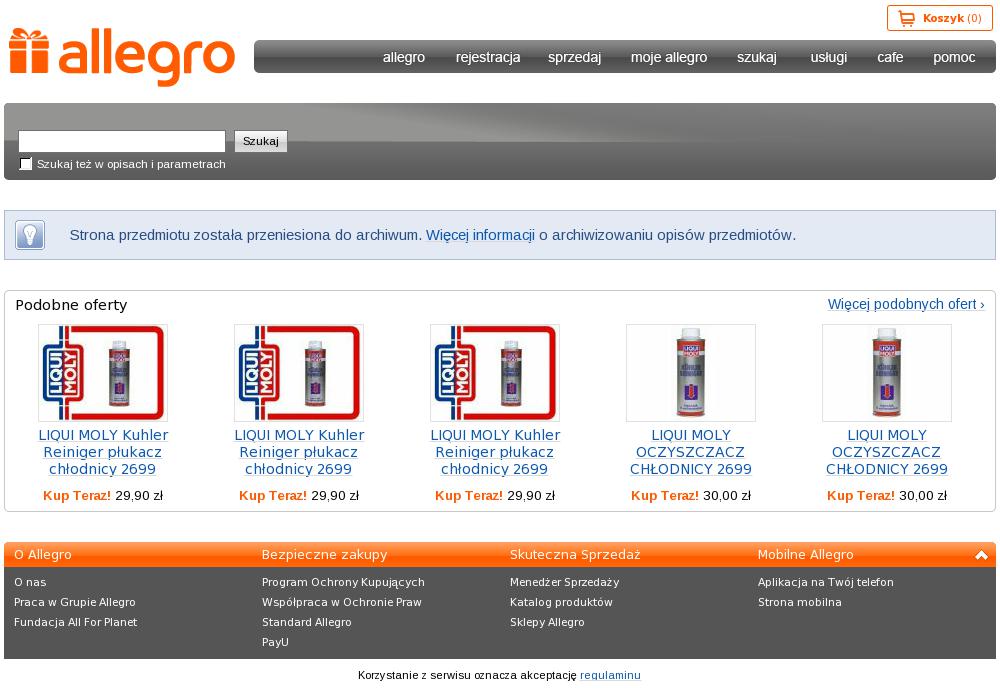
Task: Click the allegro gift logo
Action: click(122, 57)
